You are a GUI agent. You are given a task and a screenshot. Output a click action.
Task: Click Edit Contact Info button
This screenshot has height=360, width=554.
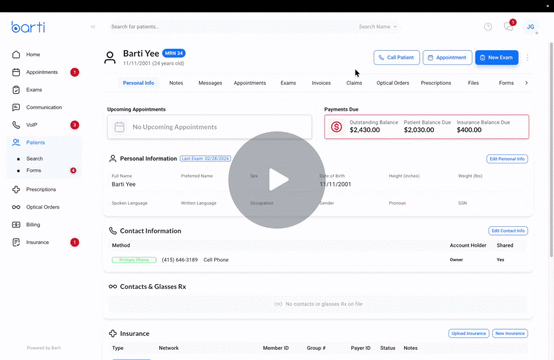point(508,231)
